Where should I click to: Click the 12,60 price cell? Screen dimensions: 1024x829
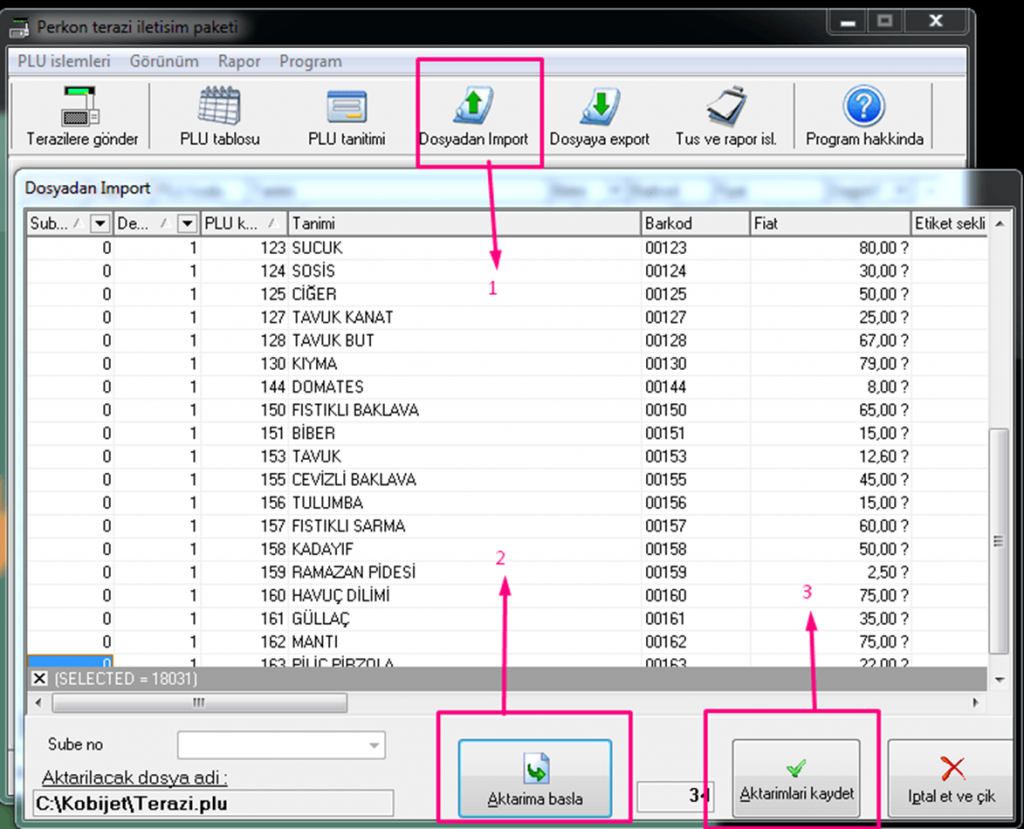(830, 456)
